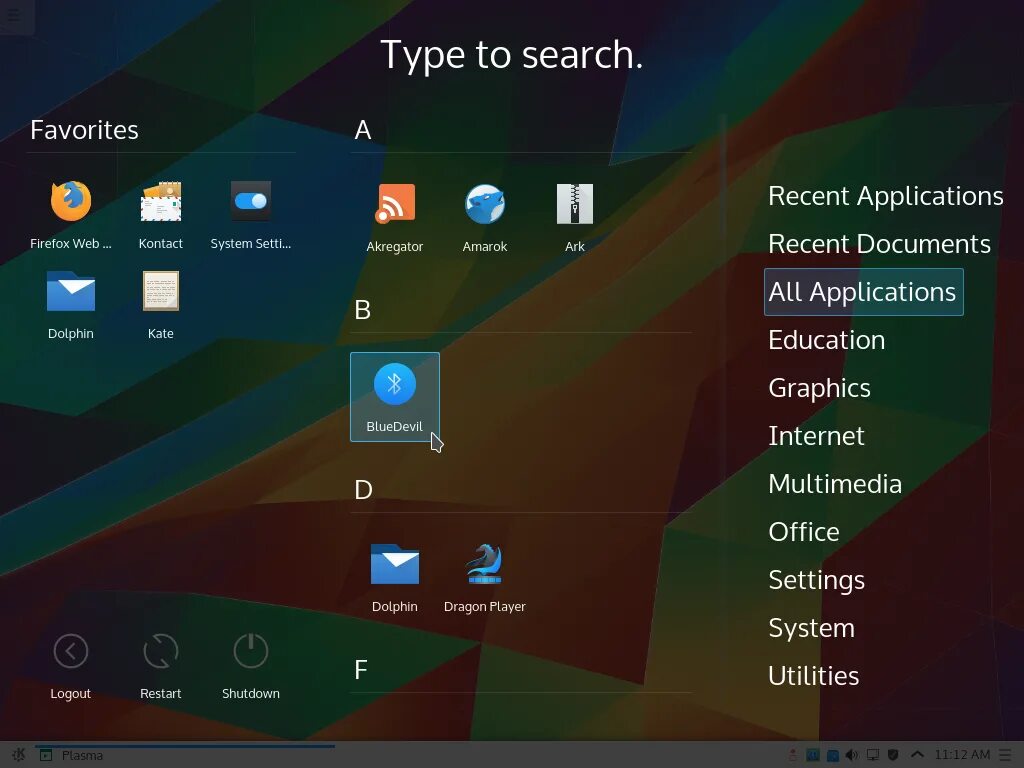Image resolution: width=1024 pixels, height=768 pixels.
Task: Click the 'F' section header
Action: 360,670
